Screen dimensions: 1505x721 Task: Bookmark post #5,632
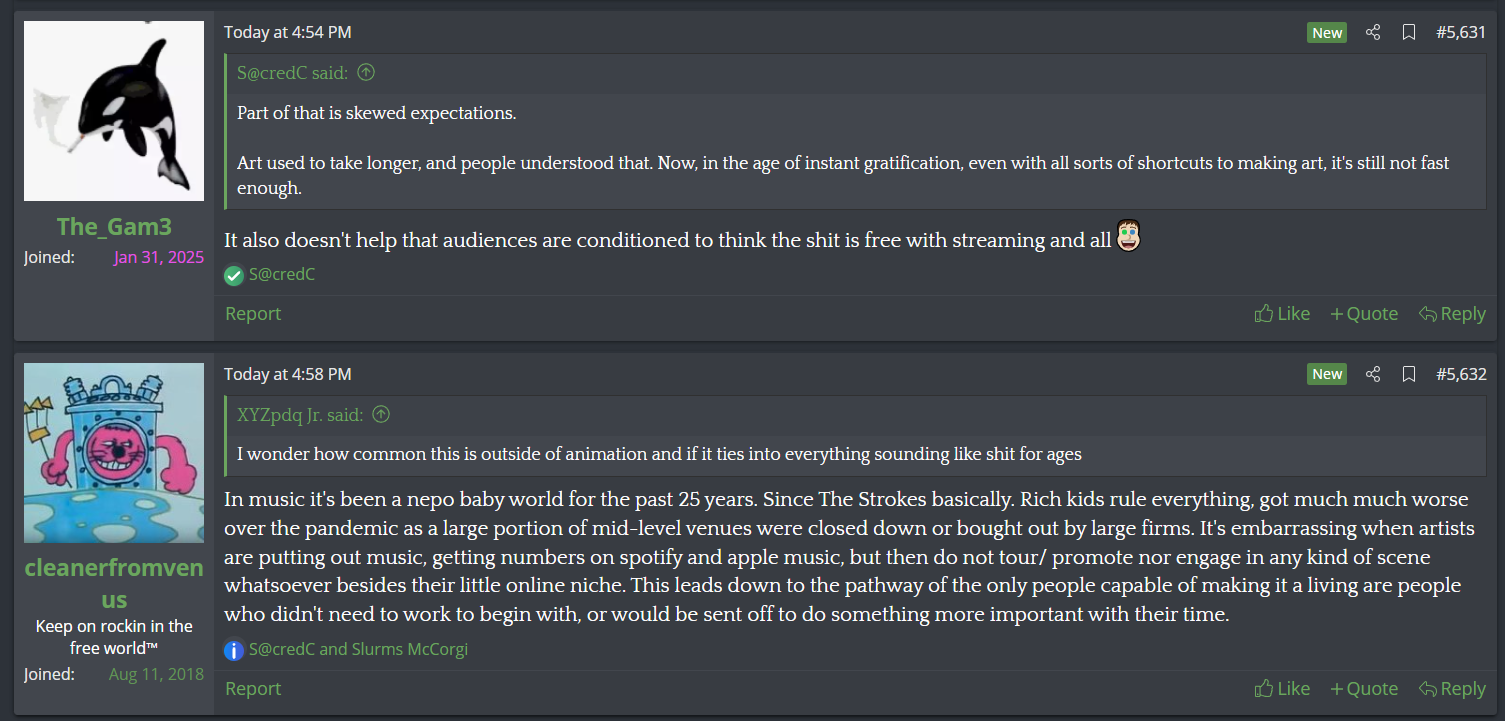(x=1409, y=374)
